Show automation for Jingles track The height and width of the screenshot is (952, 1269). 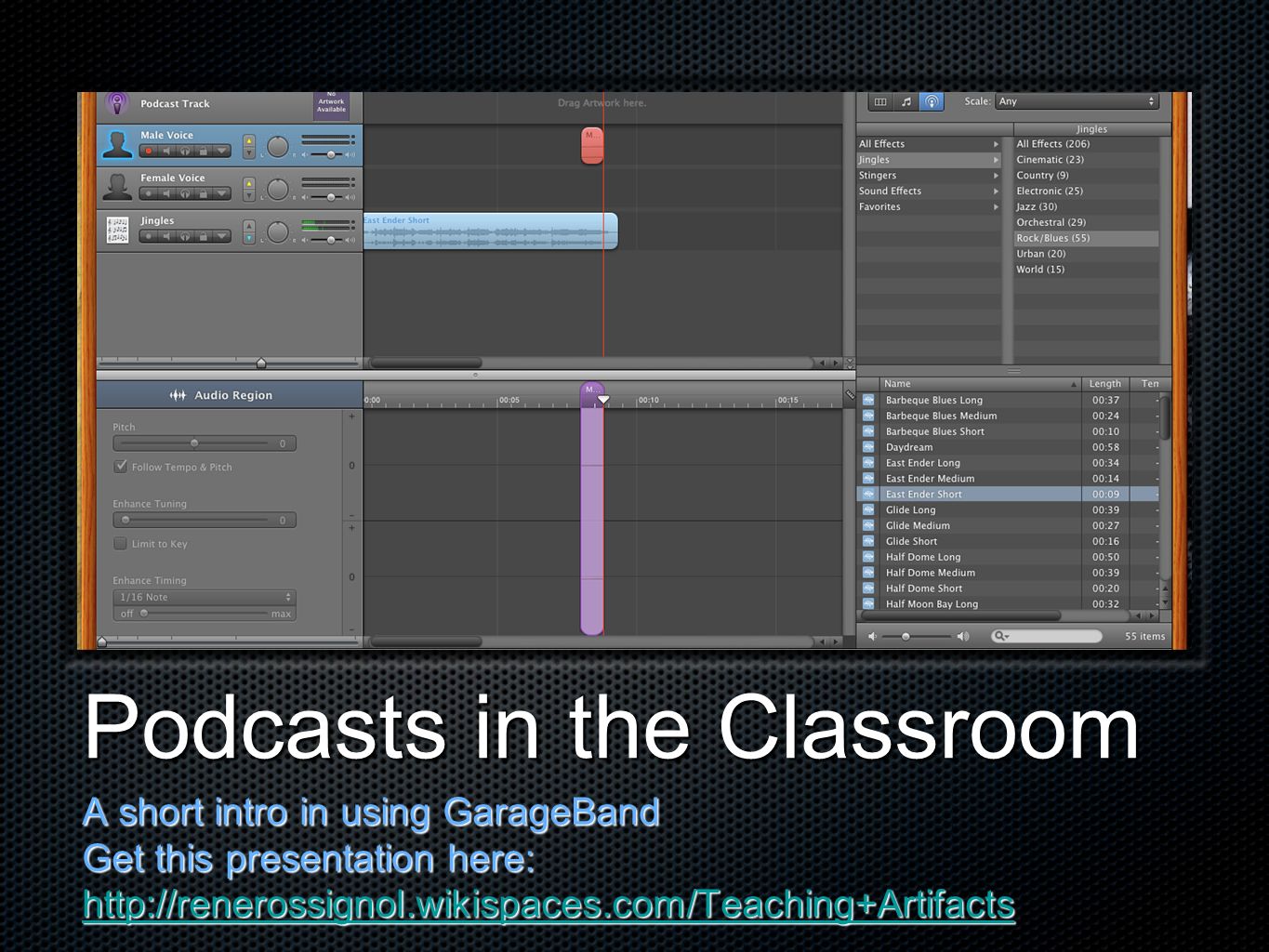[221, 237]
